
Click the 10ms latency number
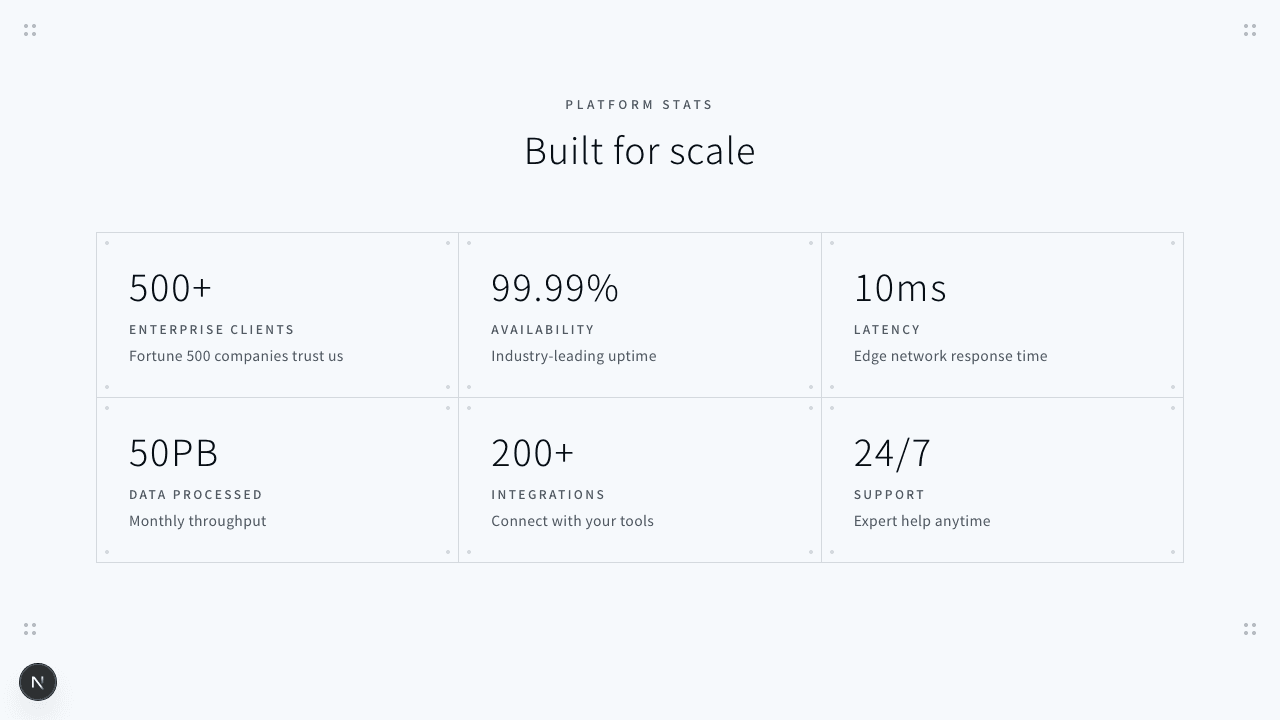[900, 288]
